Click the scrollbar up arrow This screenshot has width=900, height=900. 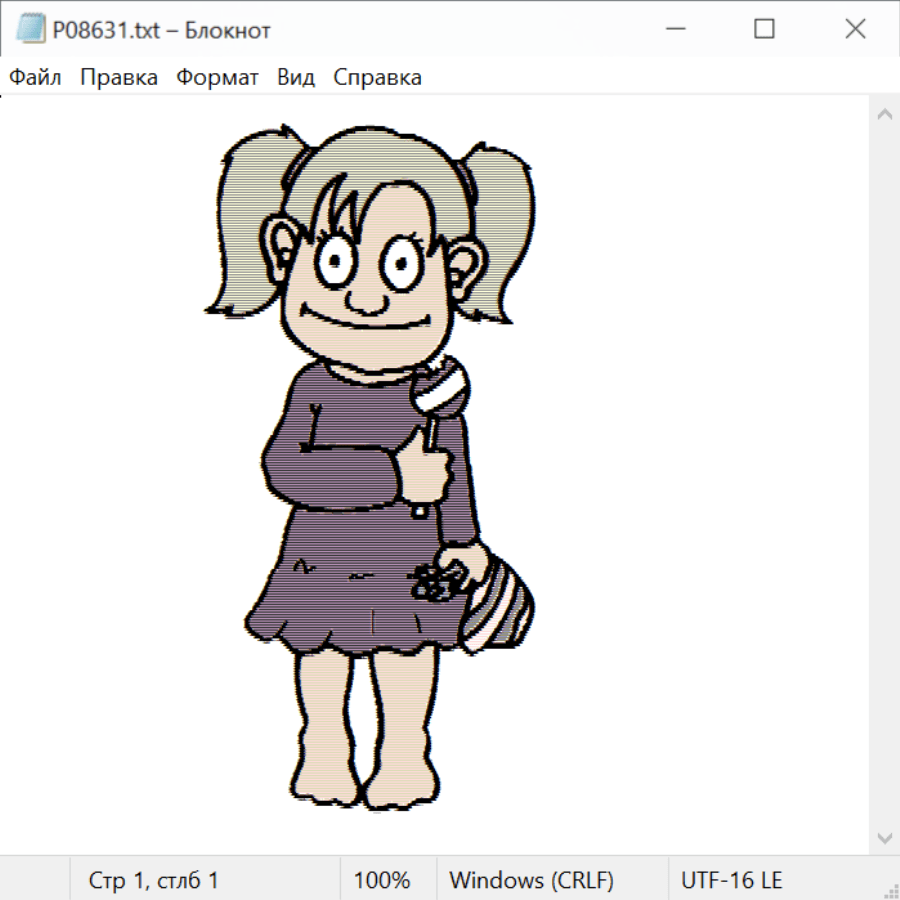click(x=884, y=114)
